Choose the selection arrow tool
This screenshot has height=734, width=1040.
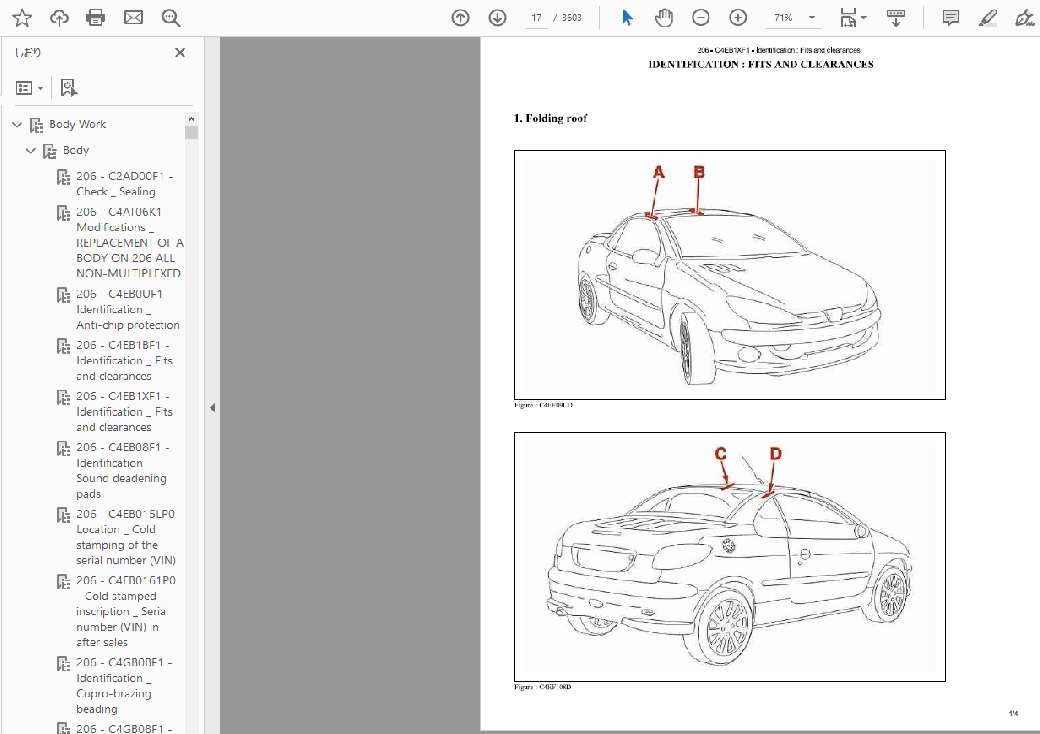click(627, 18)
